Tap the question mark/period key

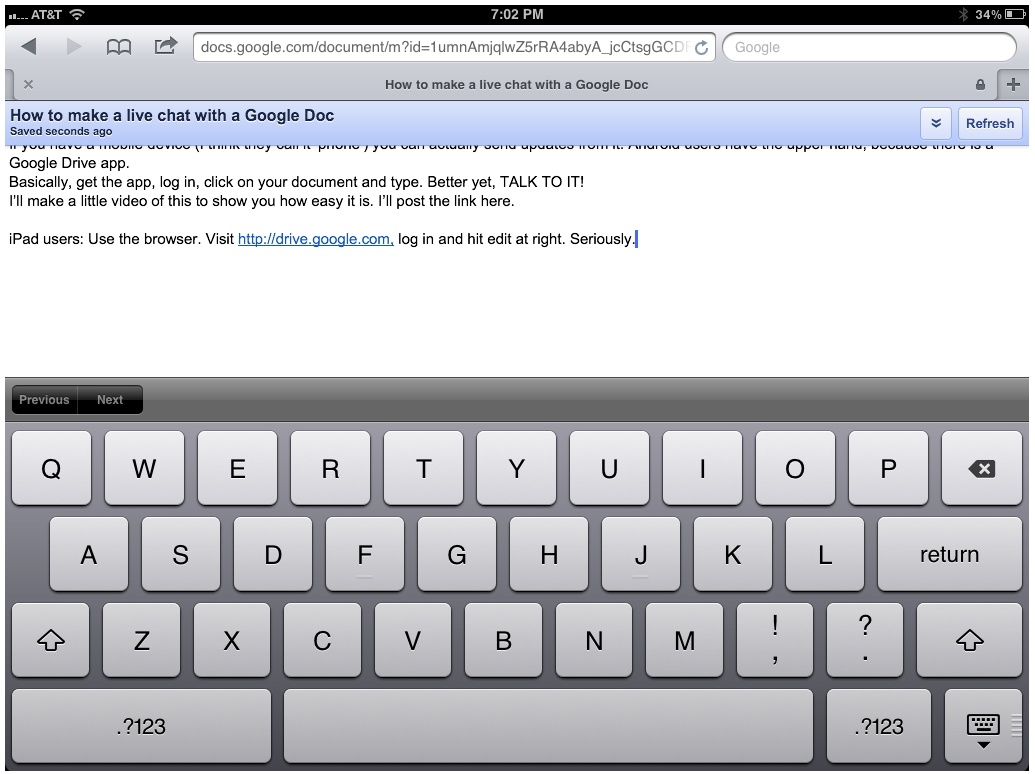pos(865,640)
